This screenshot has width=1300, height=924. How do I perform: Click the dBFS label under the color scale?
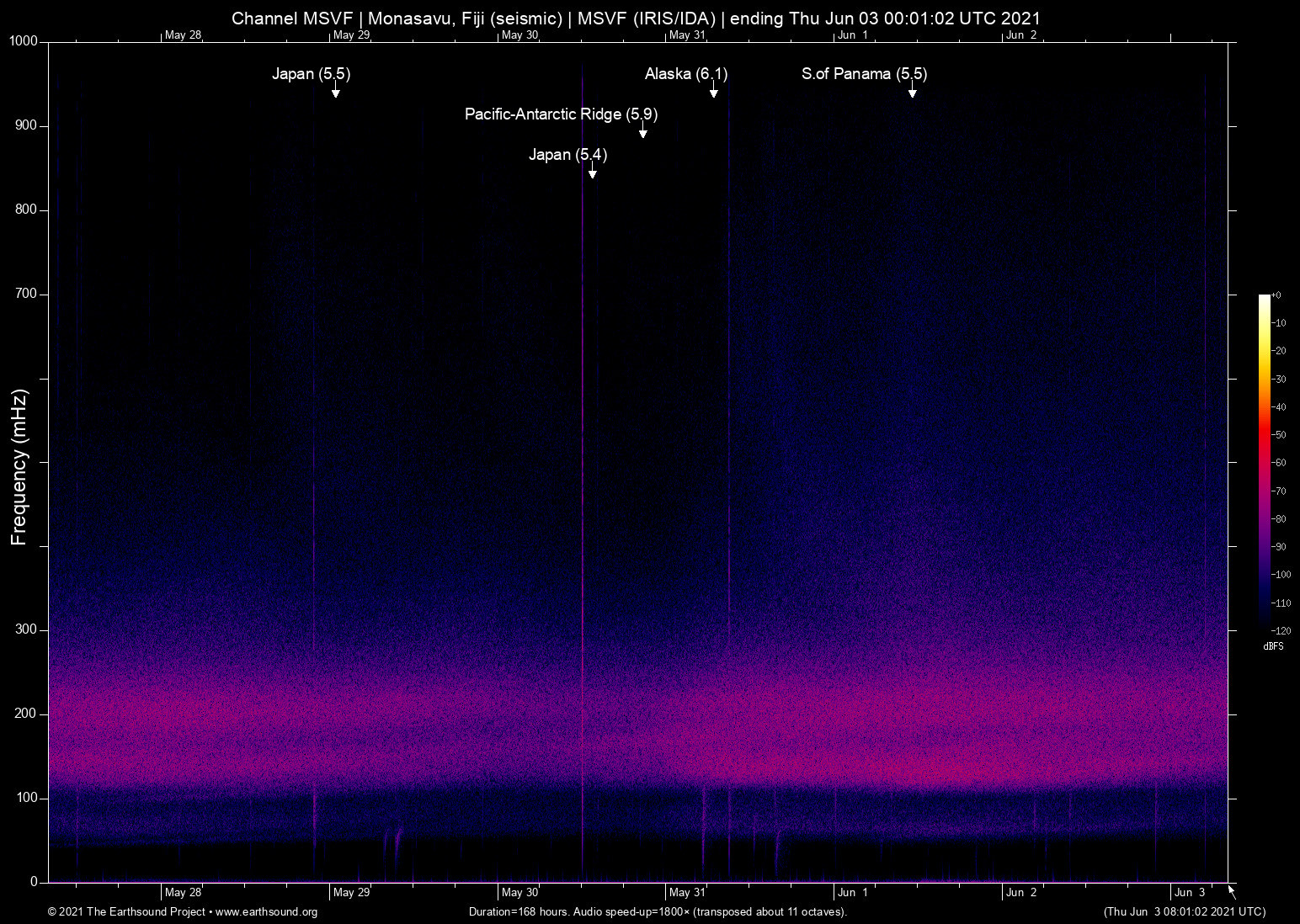coord(1273,646)
